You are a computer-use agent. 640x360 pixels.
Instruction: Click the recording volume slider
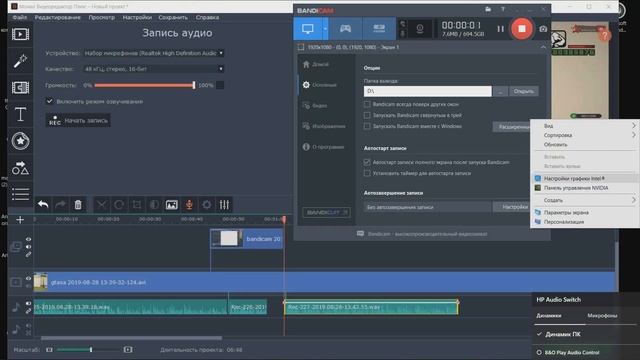pyautogui.click(x=144, y=85)
